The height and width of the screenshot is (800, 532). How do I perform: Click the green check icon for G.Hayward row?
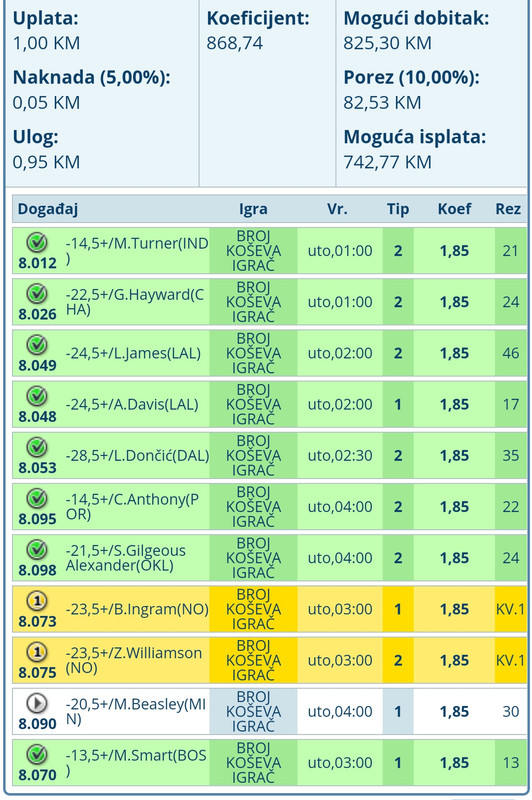[x=37, y=294]
